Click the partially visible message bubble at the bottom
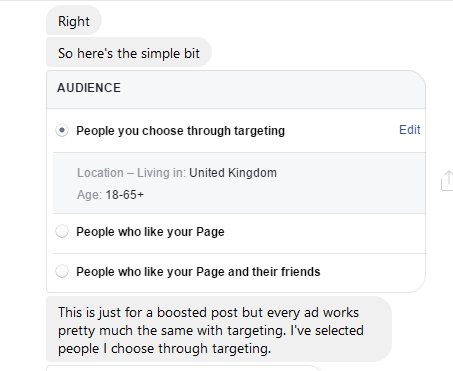This screenshot has width=453, height=371. 183,368
